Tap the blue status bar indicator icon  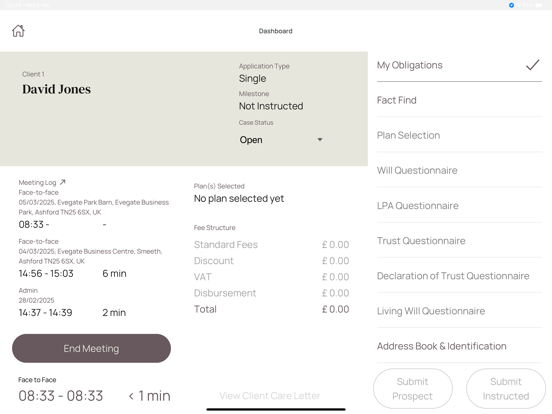point(511,5)
